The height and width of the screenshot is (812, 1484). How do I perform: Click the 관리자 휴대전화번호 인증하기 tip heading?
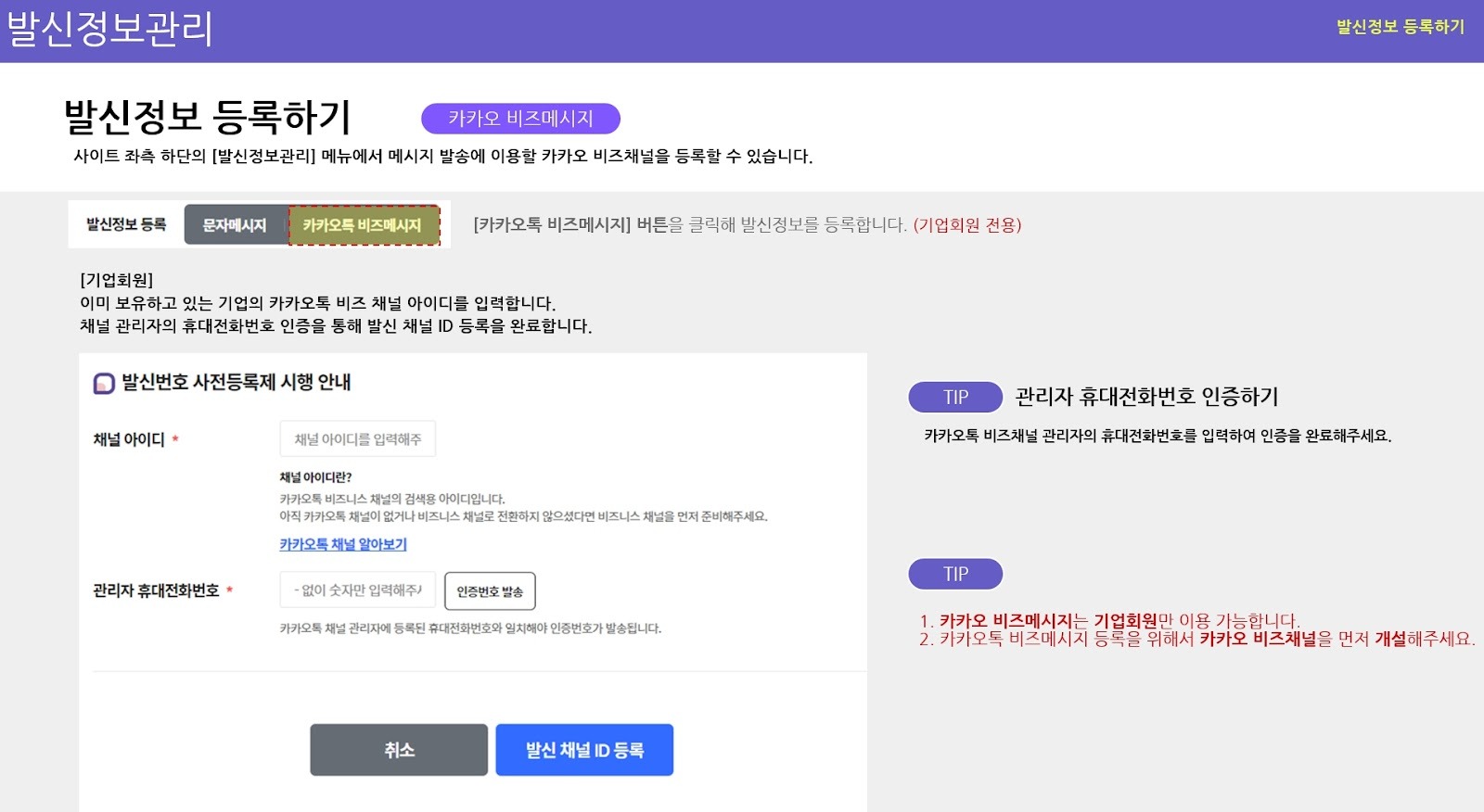tap(1146, 397)
